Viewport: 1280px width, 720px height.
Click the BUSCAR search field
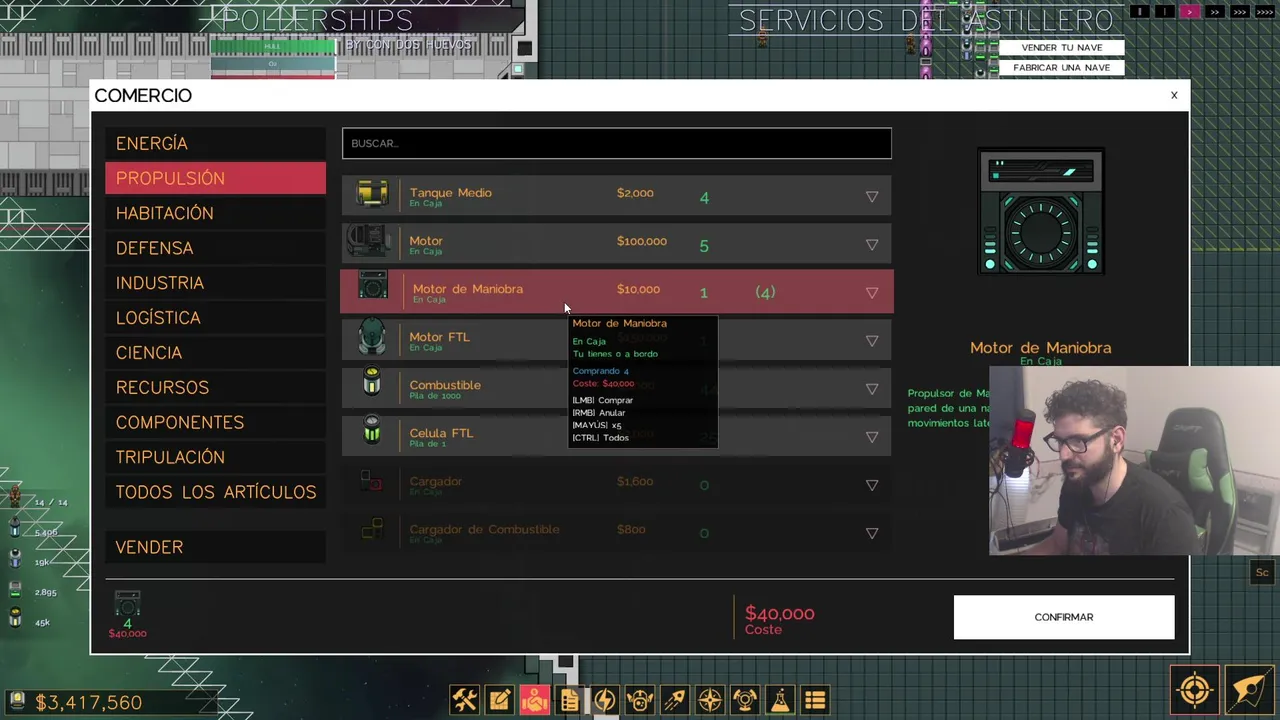tap(617, 143)
